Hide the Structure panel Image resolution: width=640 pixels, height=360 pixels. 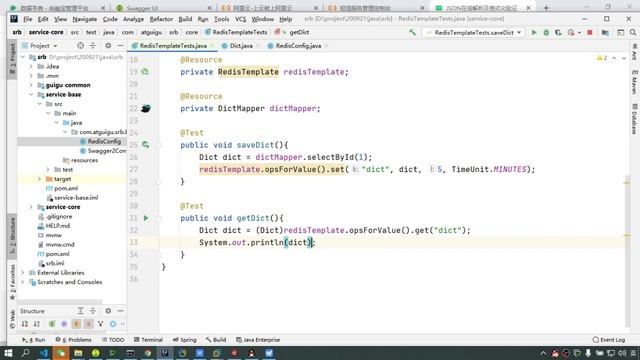(x=120, y=311)
